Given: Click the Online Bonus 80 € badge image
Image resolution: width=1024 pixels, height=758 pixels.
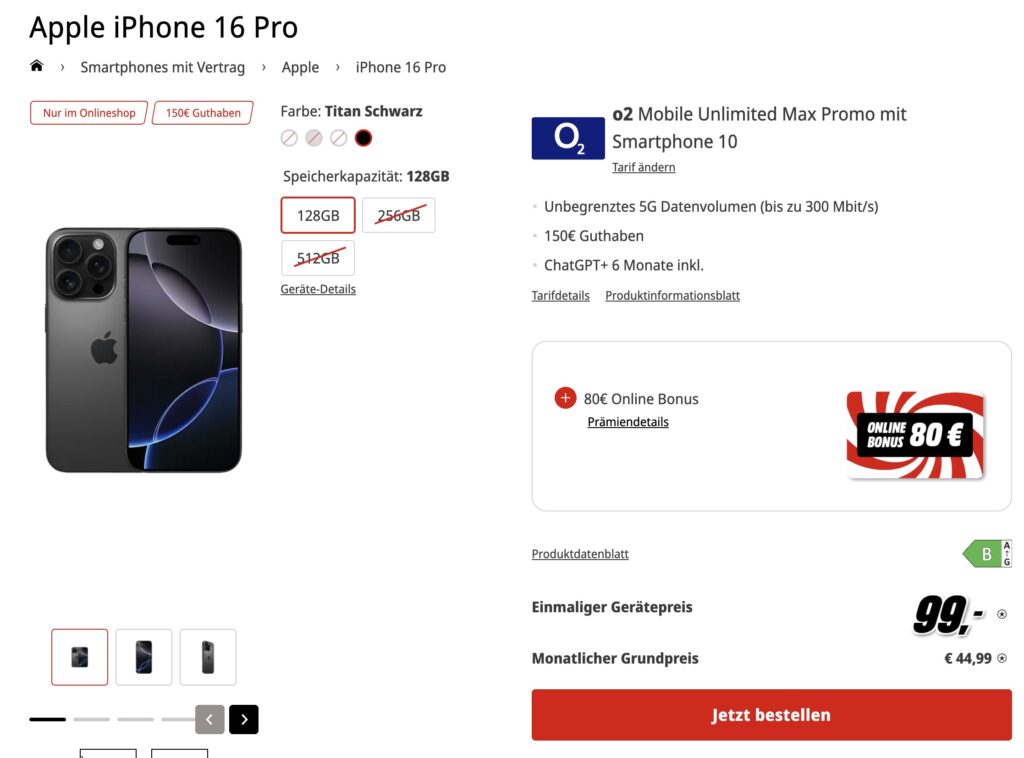Looking at the screenshot, I should (x=915, y=435).
